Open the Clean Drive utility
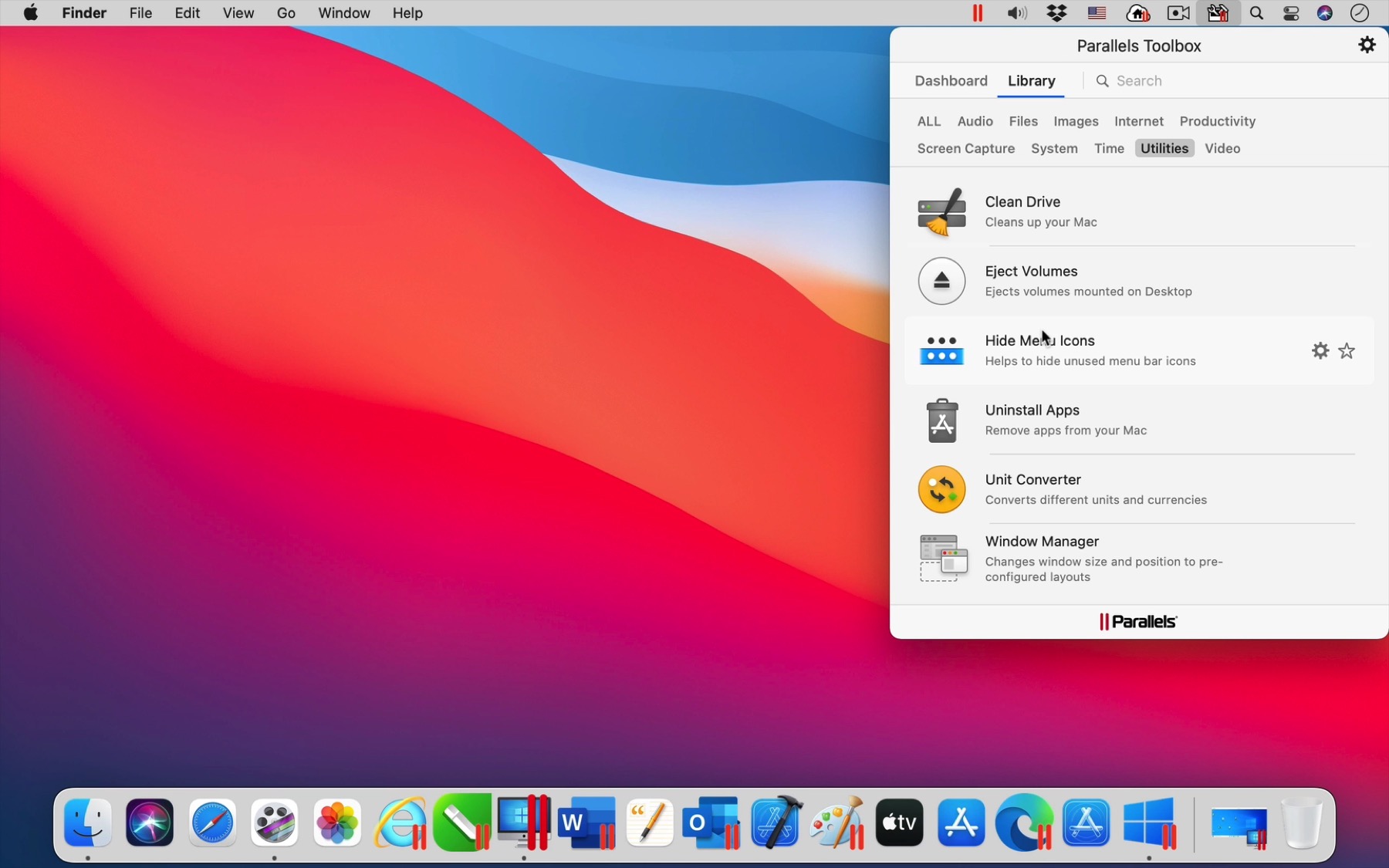The height and width of the screenshot is (868, 1389). [1023, 211]
